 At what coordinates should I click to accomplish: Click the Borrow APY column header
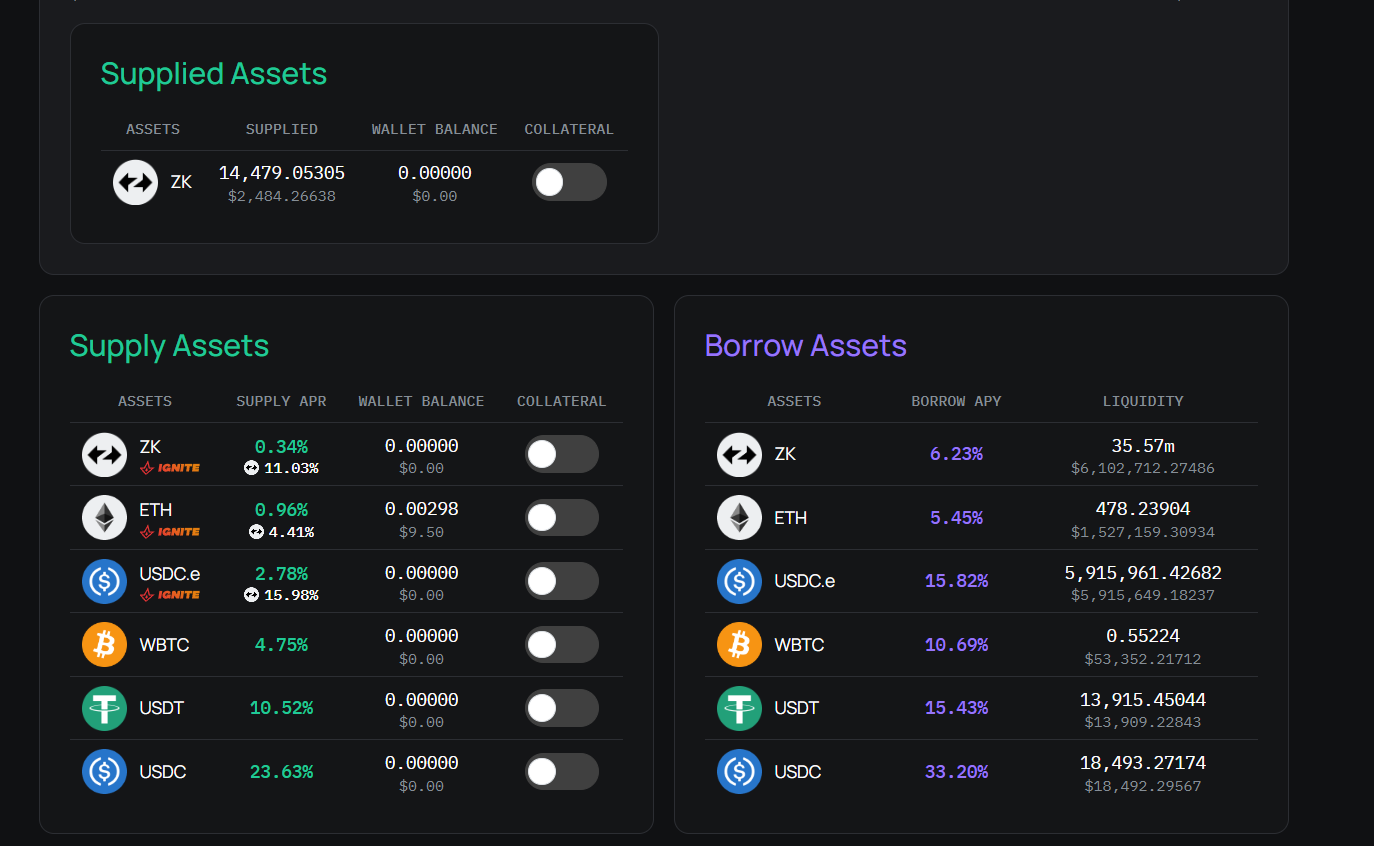tap(956, 401)
